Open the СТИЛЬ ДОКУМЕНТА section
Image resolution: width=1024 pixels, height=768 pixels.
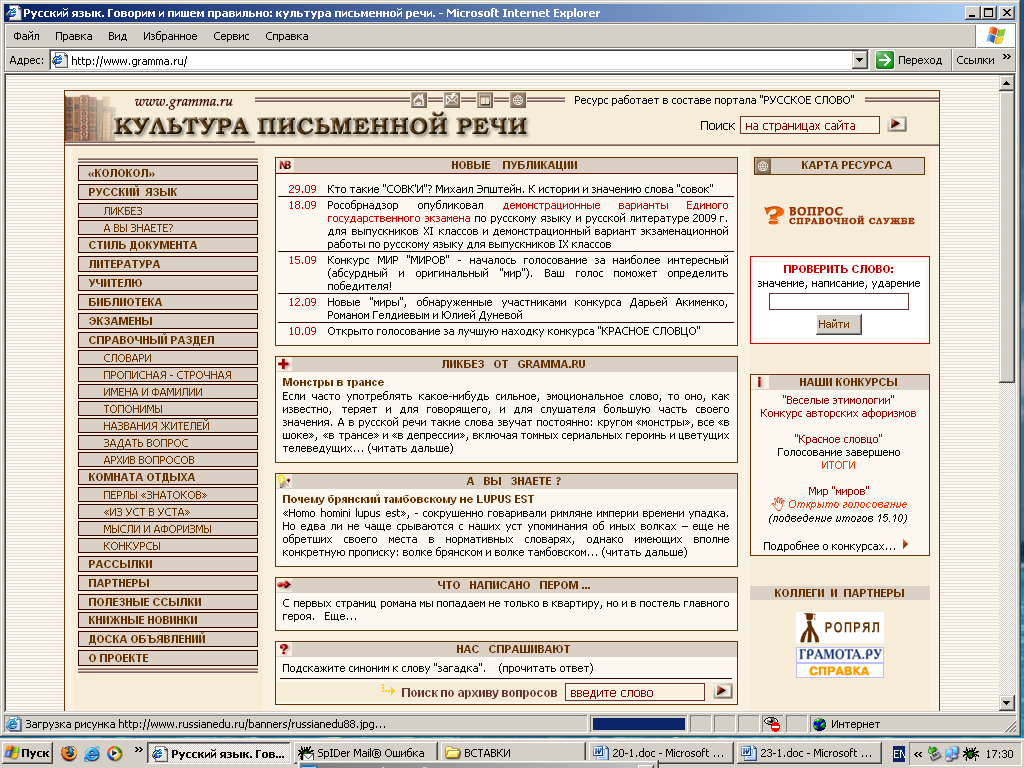168,245
